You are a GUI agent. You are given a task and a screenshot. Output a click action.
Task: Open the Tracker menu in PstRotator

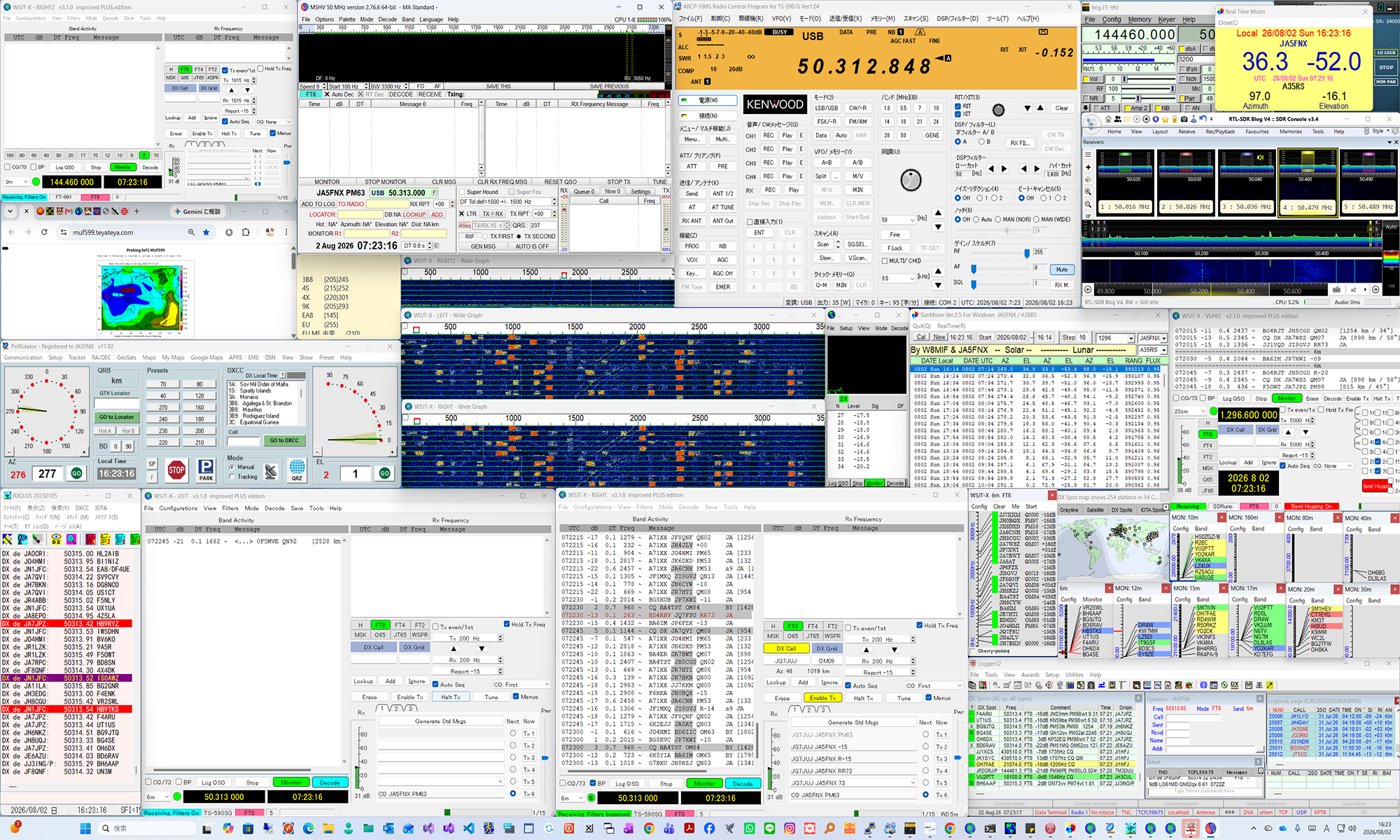click(x=77, y=358)
